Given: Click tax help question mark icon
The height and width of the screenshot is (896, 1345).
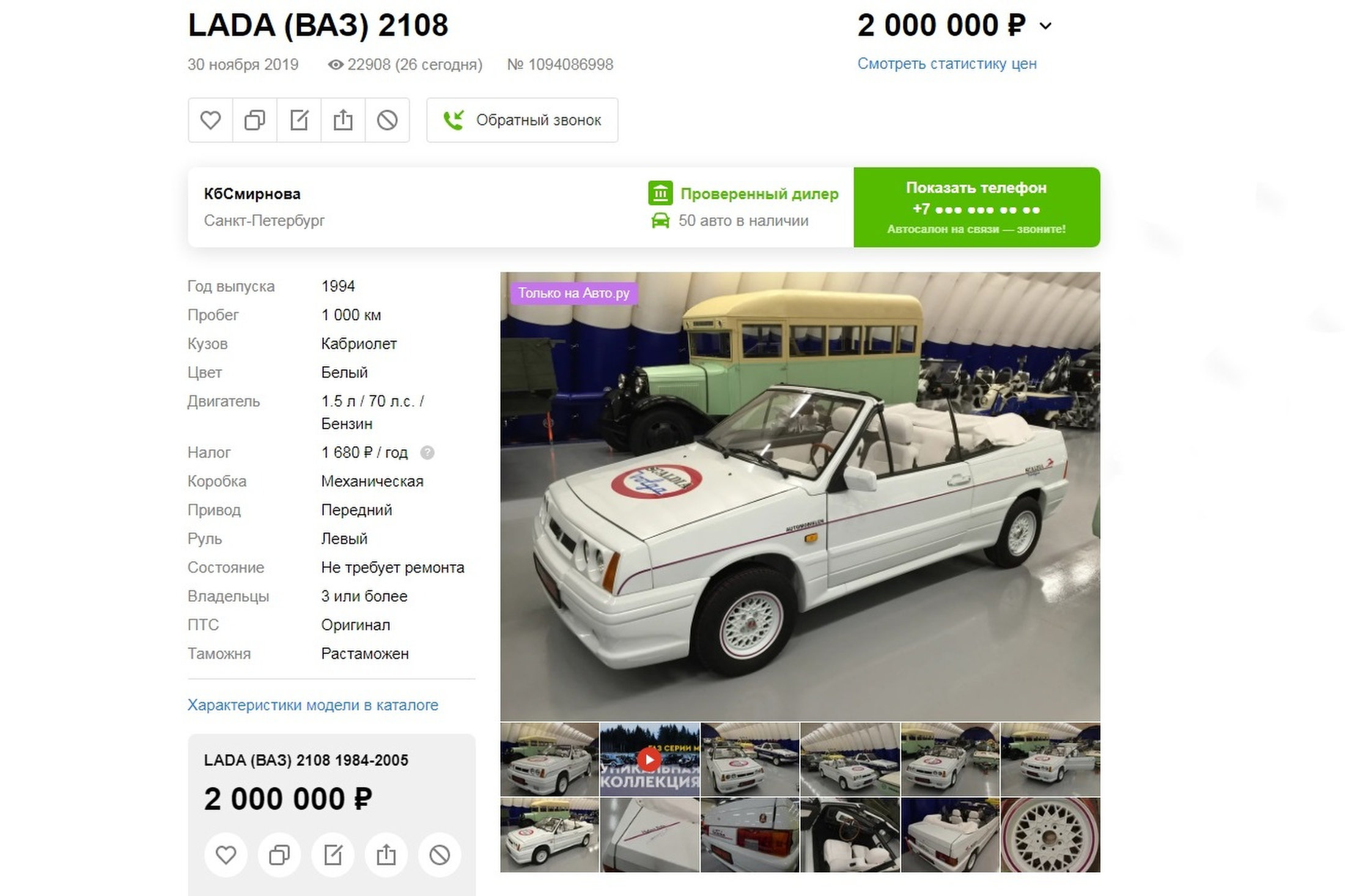Looking at the screenshot, I should pyautogui.click(x=427, y=453).
